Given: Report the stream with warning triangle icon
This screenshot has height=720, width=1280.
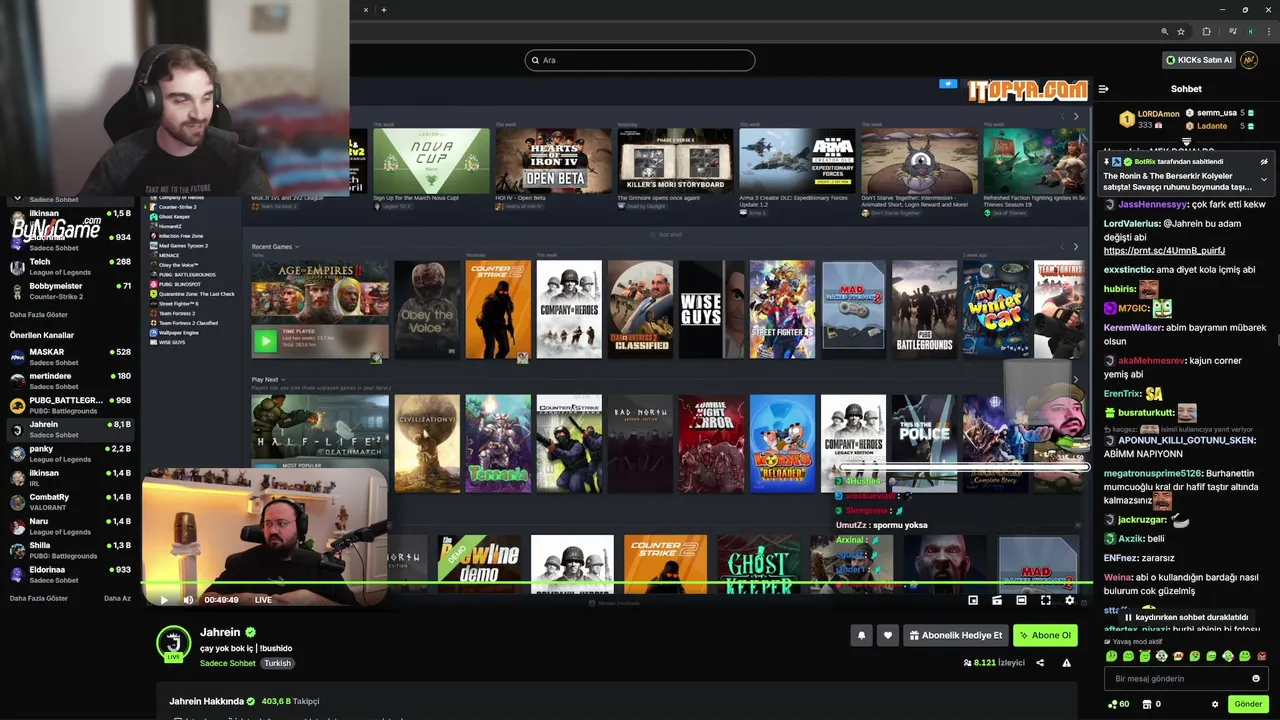Looking at the screenshot, I should coord(1066,663).
